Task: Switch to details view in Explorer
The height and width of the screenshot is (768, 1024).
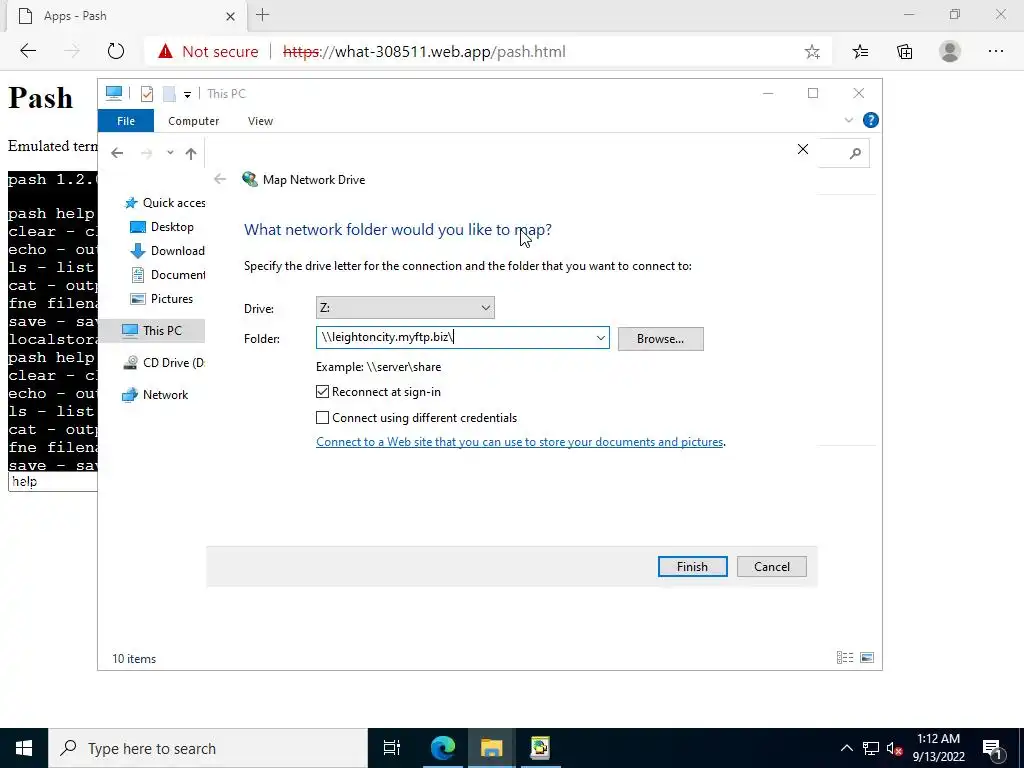Action: pos(845,658)
